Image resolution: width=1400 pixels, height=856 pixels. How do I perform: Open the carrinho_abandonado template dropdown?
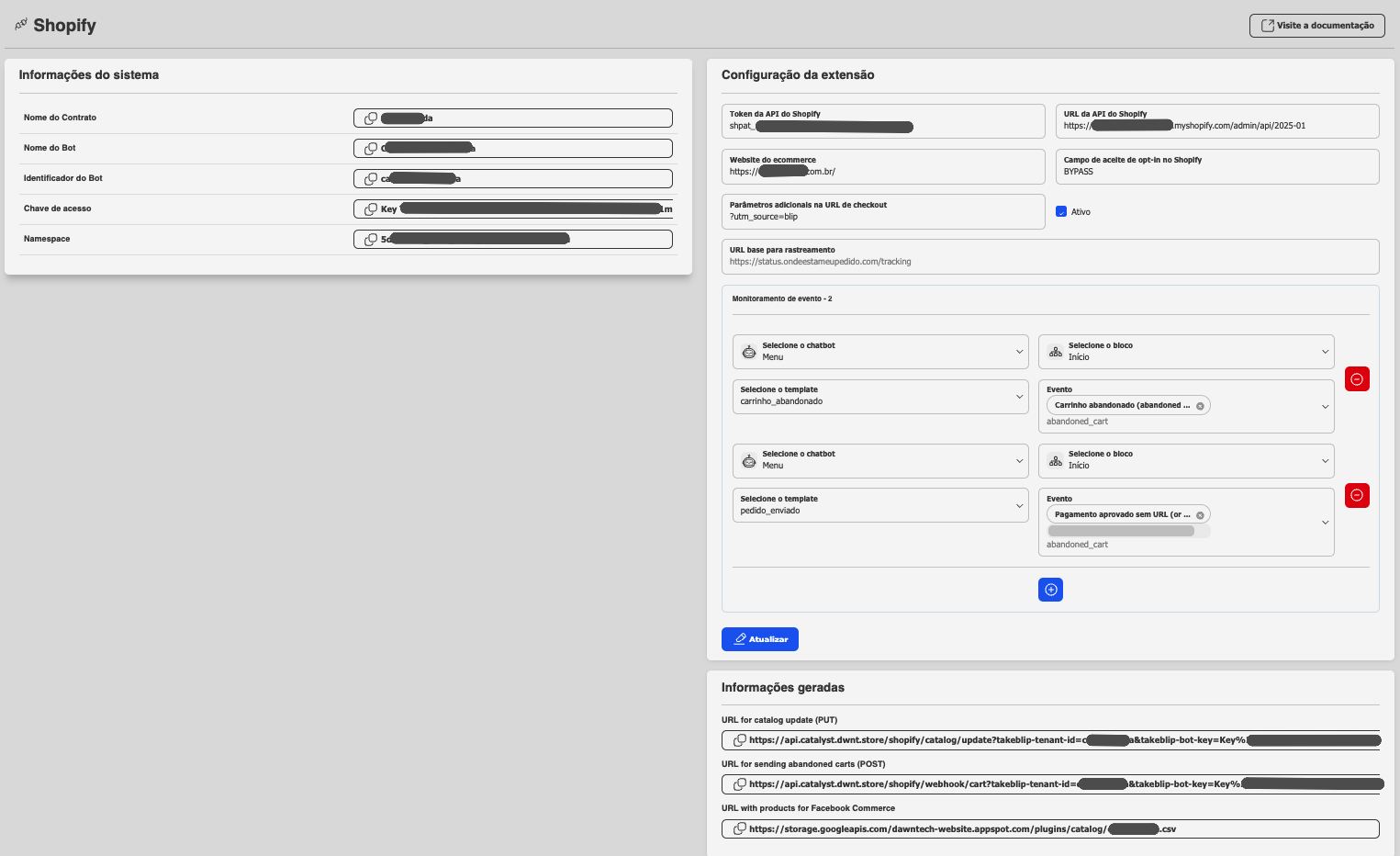(x=880, y=397)
